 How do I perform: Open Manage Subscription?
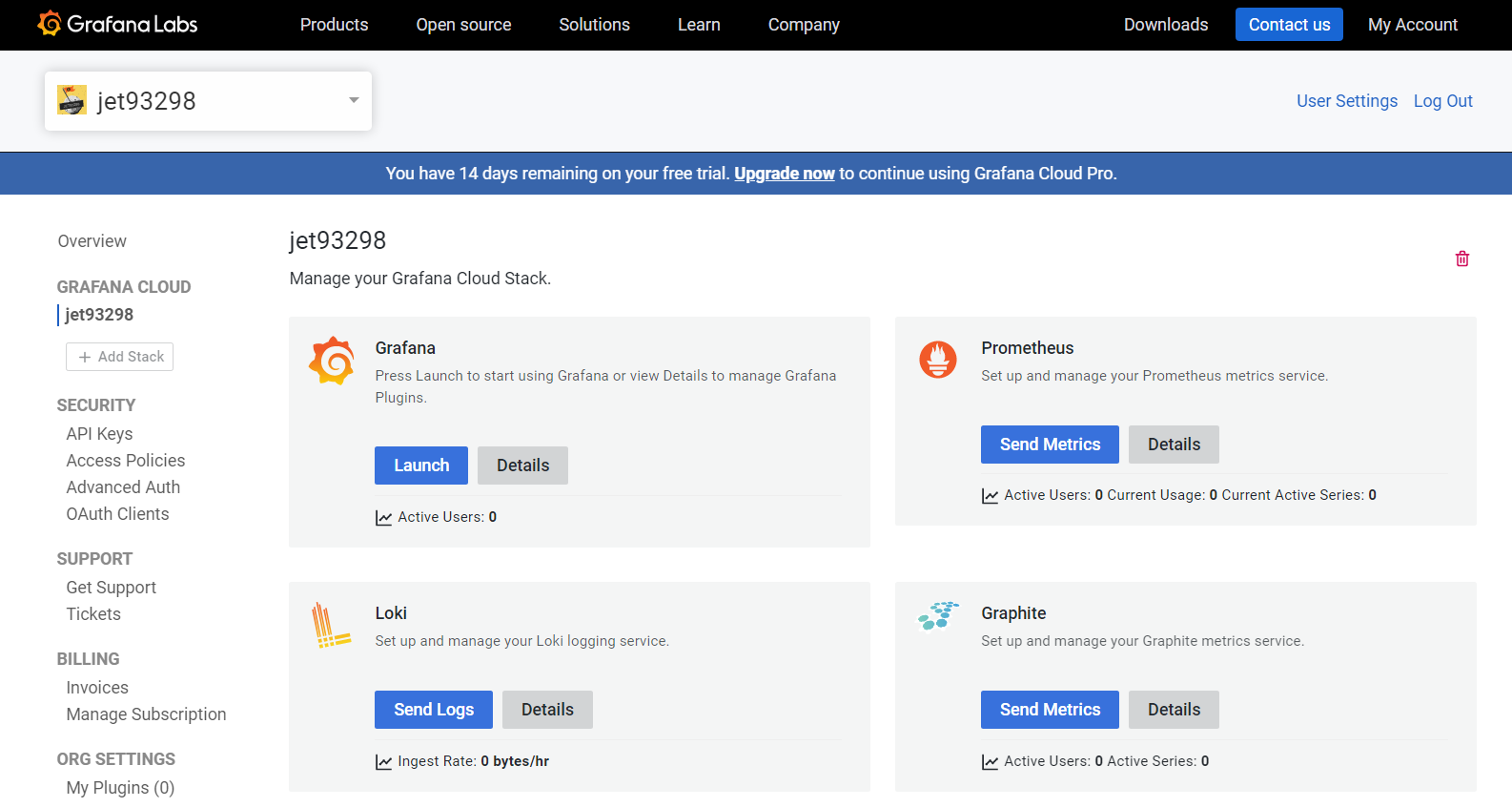pyautogui.click(x=146, y=714)
